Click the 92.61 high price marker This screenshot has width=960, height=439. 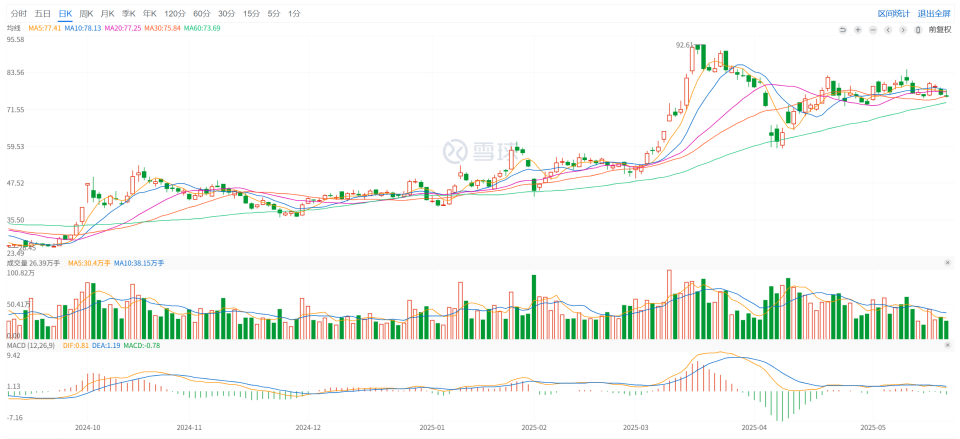point(684,45)
